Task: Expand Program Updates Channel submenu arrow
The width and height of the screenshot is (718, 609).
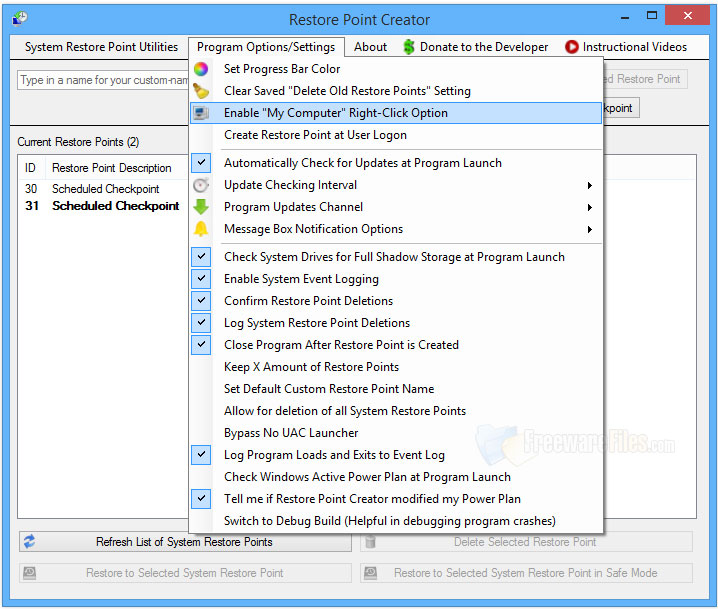Action: click(x=590, y=207)
